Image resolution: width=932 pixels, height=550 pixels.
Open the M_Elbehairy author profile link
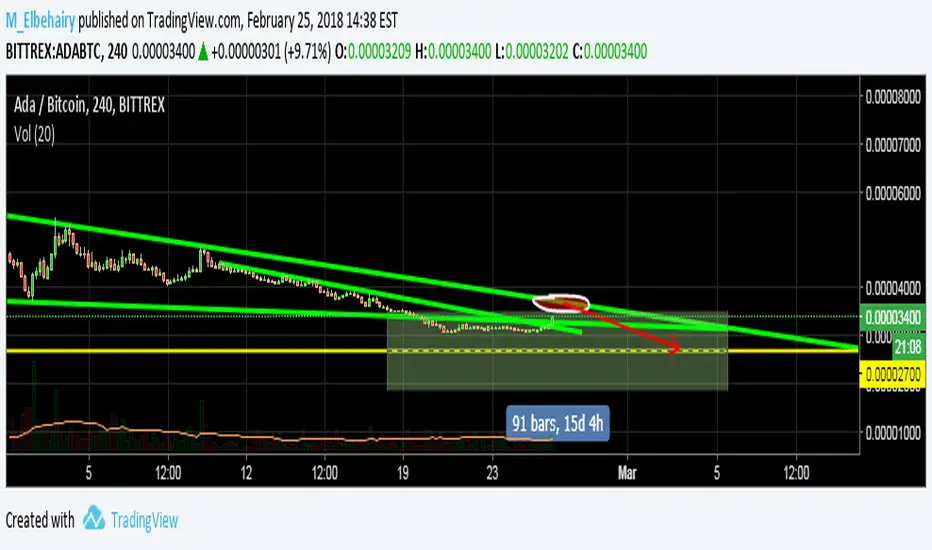(x=40, y=21)
